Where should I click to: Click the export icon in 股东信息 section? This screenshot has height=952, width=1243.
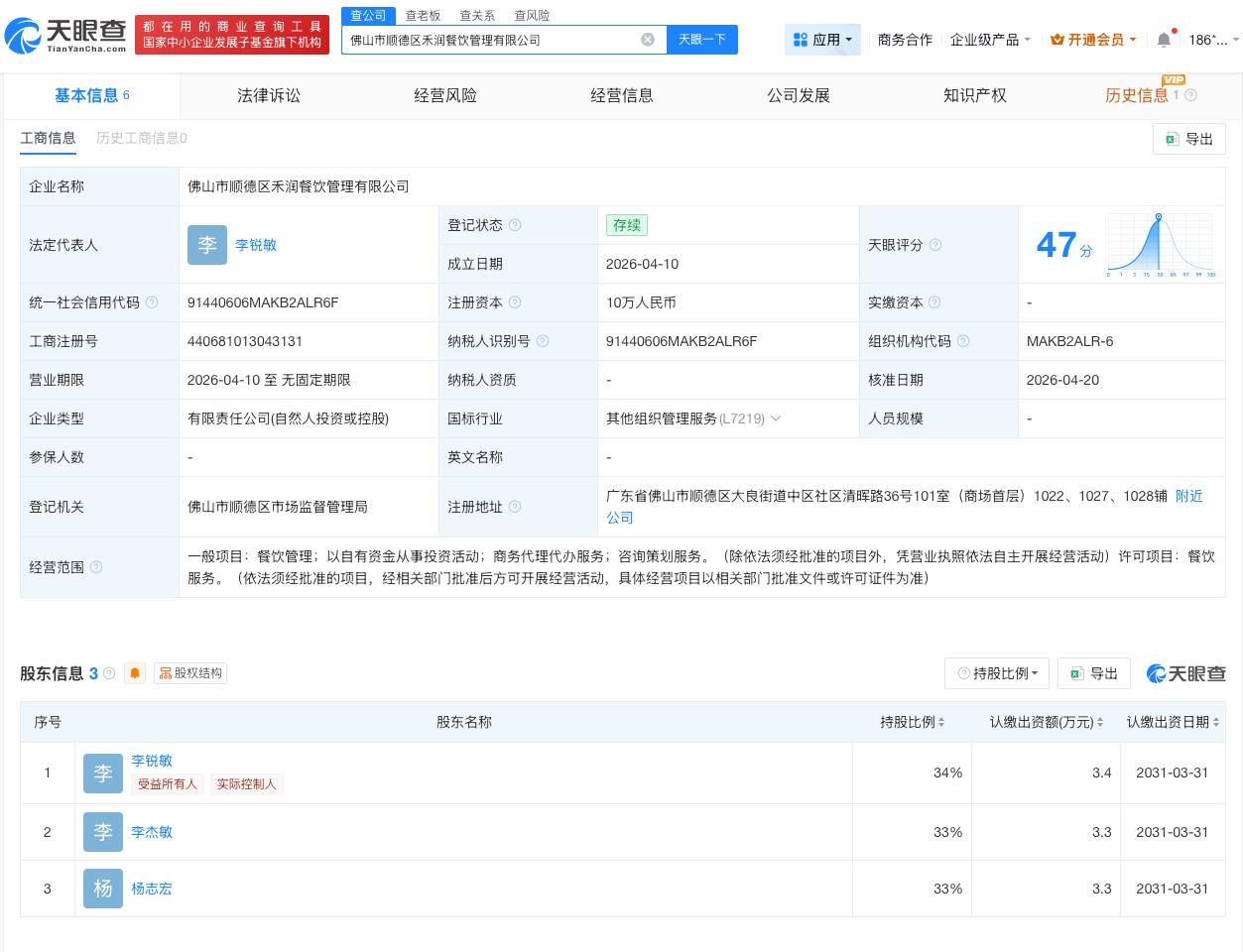click(1076, 673)
